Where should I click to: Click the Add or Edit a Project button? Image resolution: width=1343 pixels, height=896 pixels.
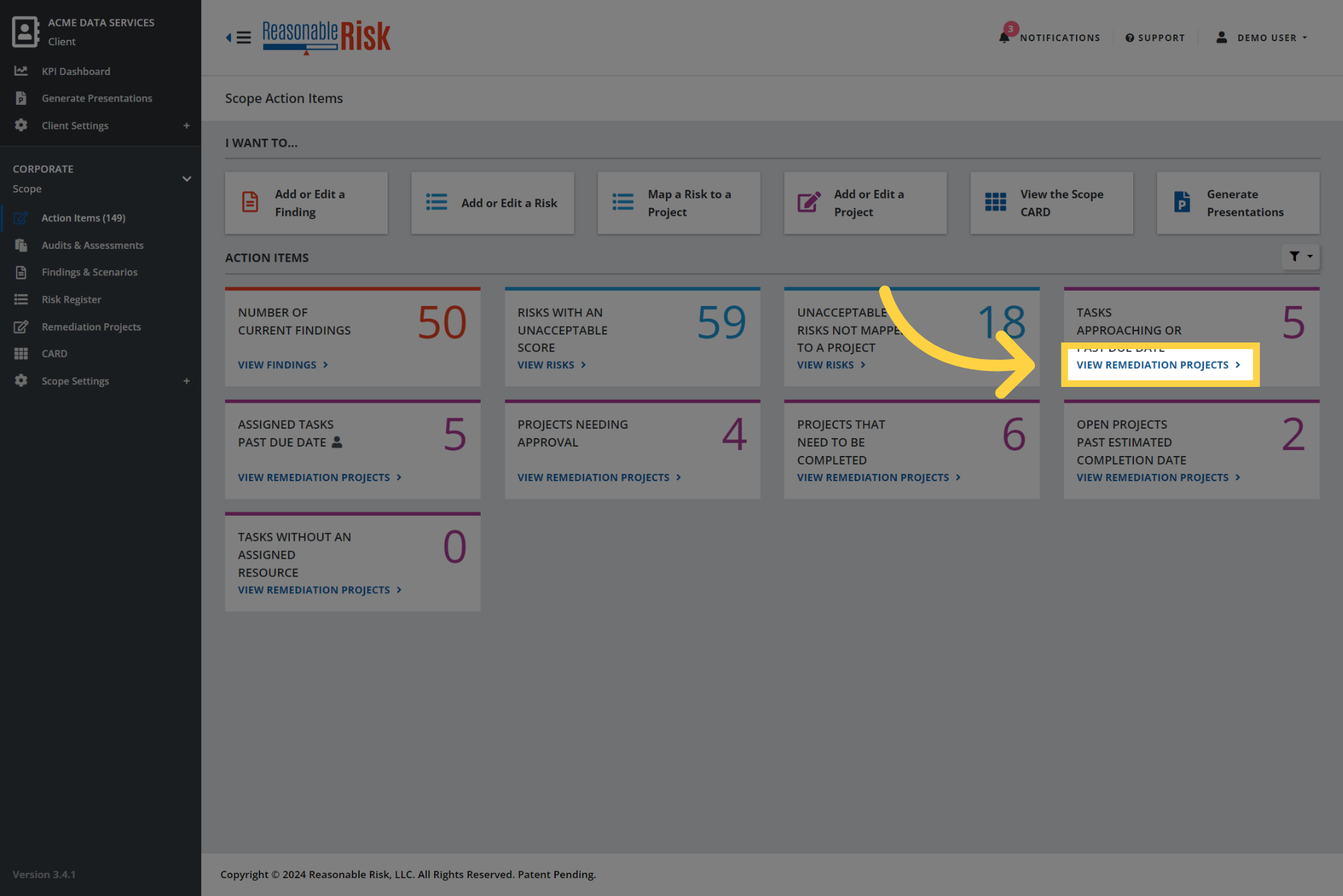865,203
